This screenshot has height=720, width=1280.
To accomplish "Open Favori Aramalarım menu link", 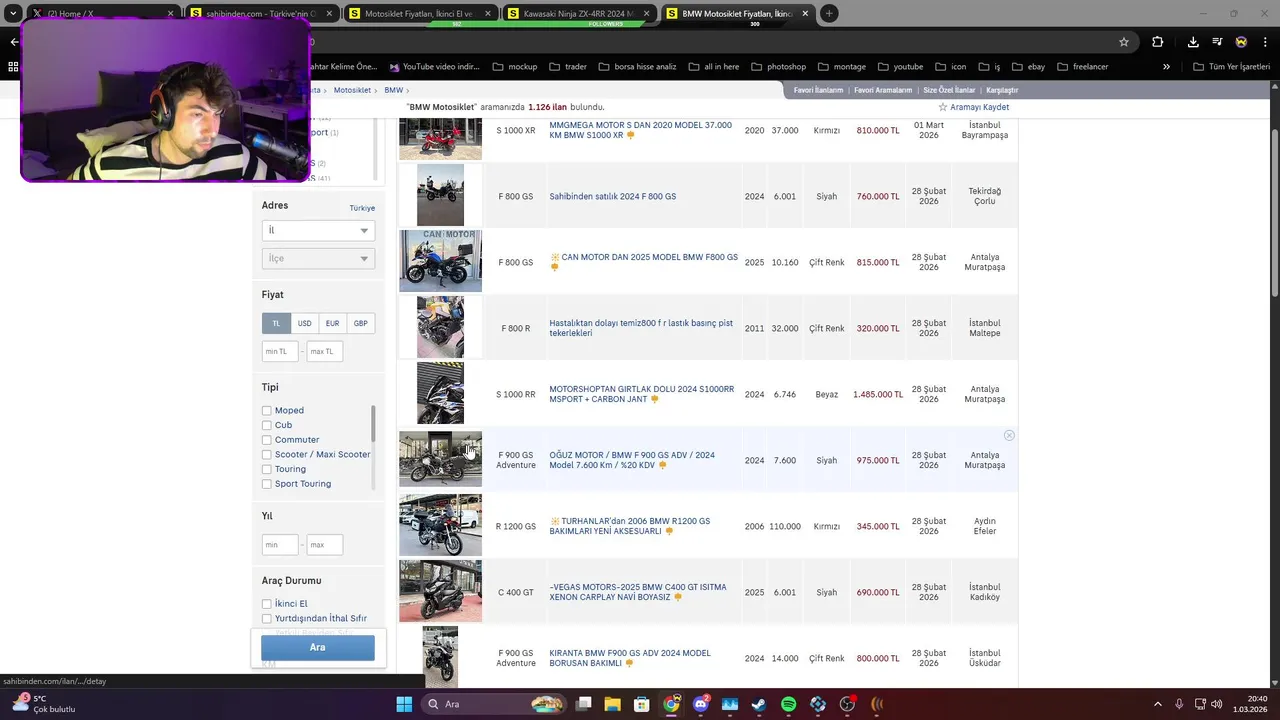I will click(883, 90).
